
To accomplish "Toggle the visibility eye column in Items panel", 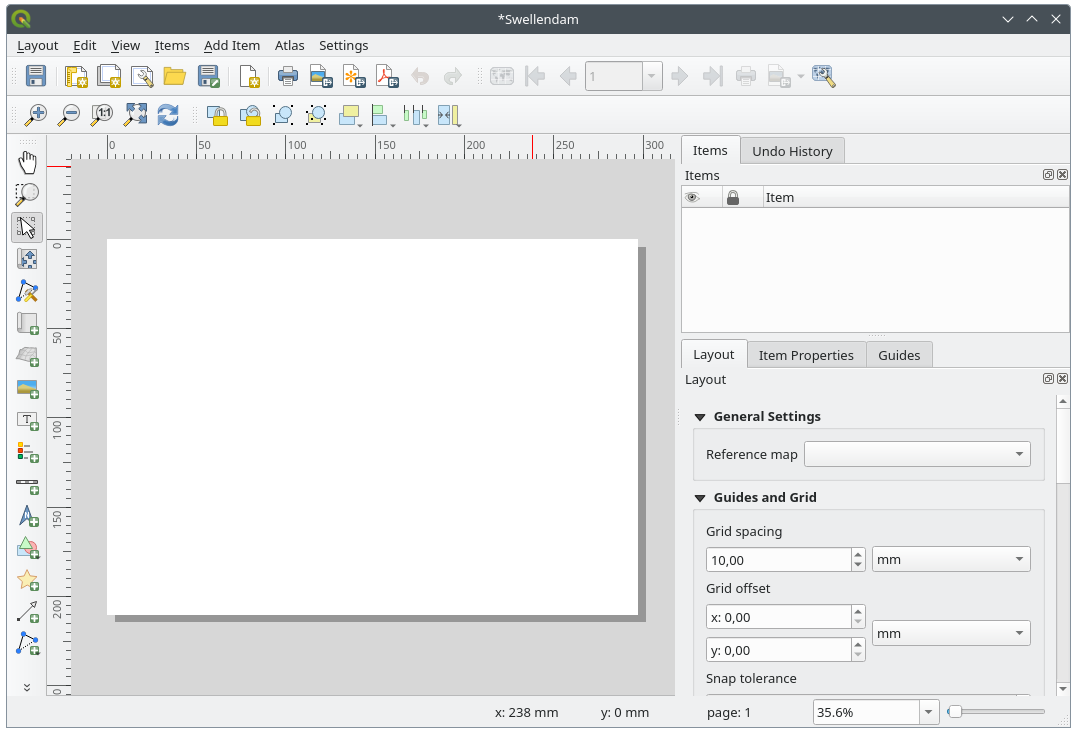I will [691, 197].
